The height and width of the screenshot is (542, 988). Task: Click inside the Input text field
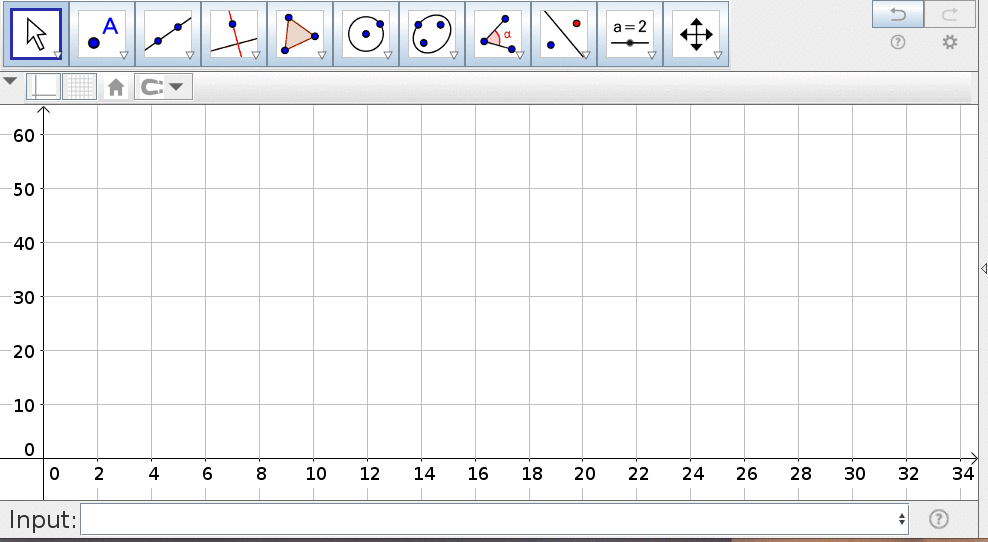point(490,519)
